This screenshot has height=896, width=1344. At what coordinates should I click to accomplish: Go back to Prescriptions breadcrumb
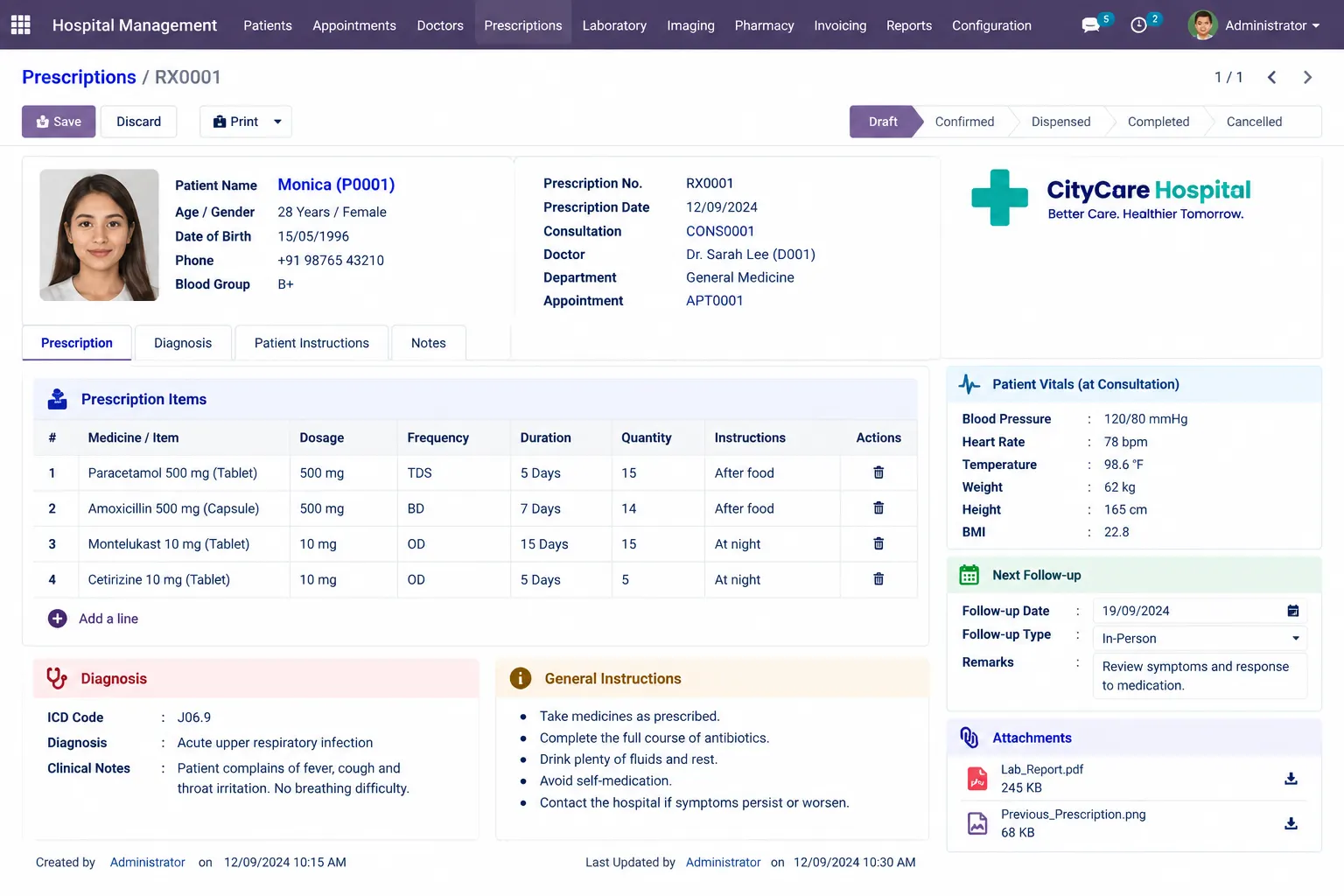tap(79, 77)
